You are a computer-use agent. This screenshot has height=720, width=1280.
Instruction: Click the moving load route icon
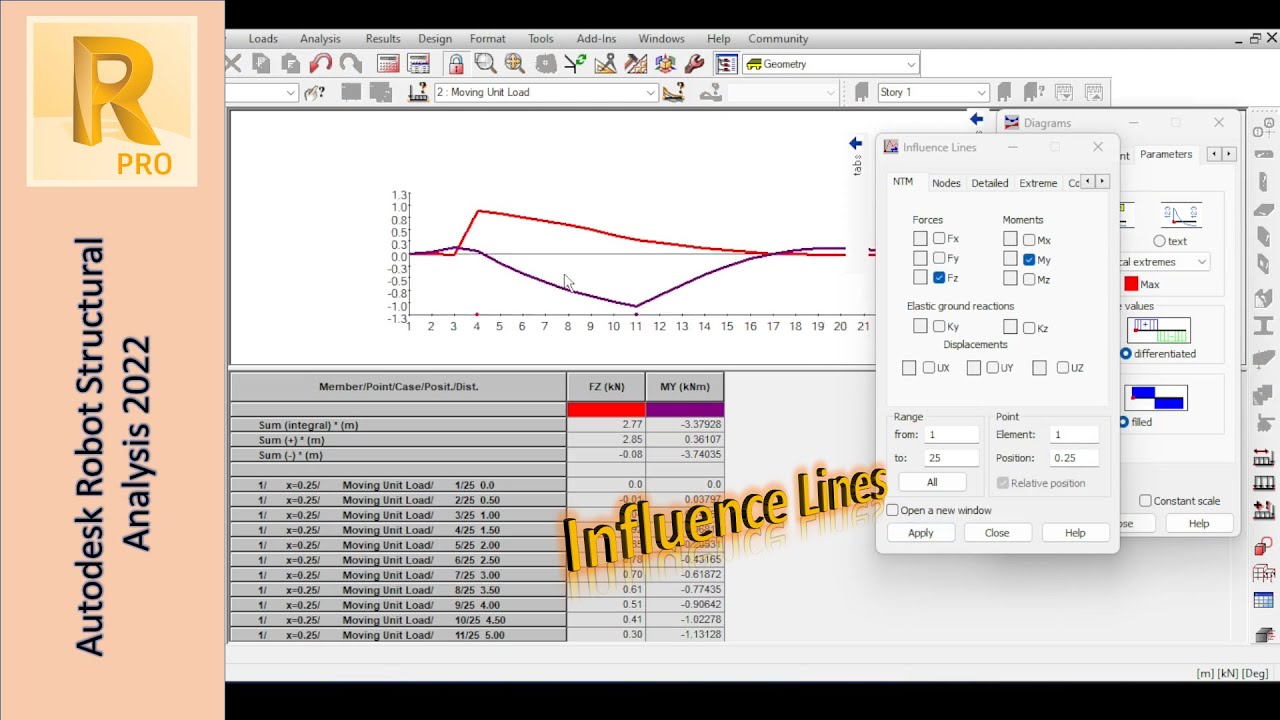674,92
